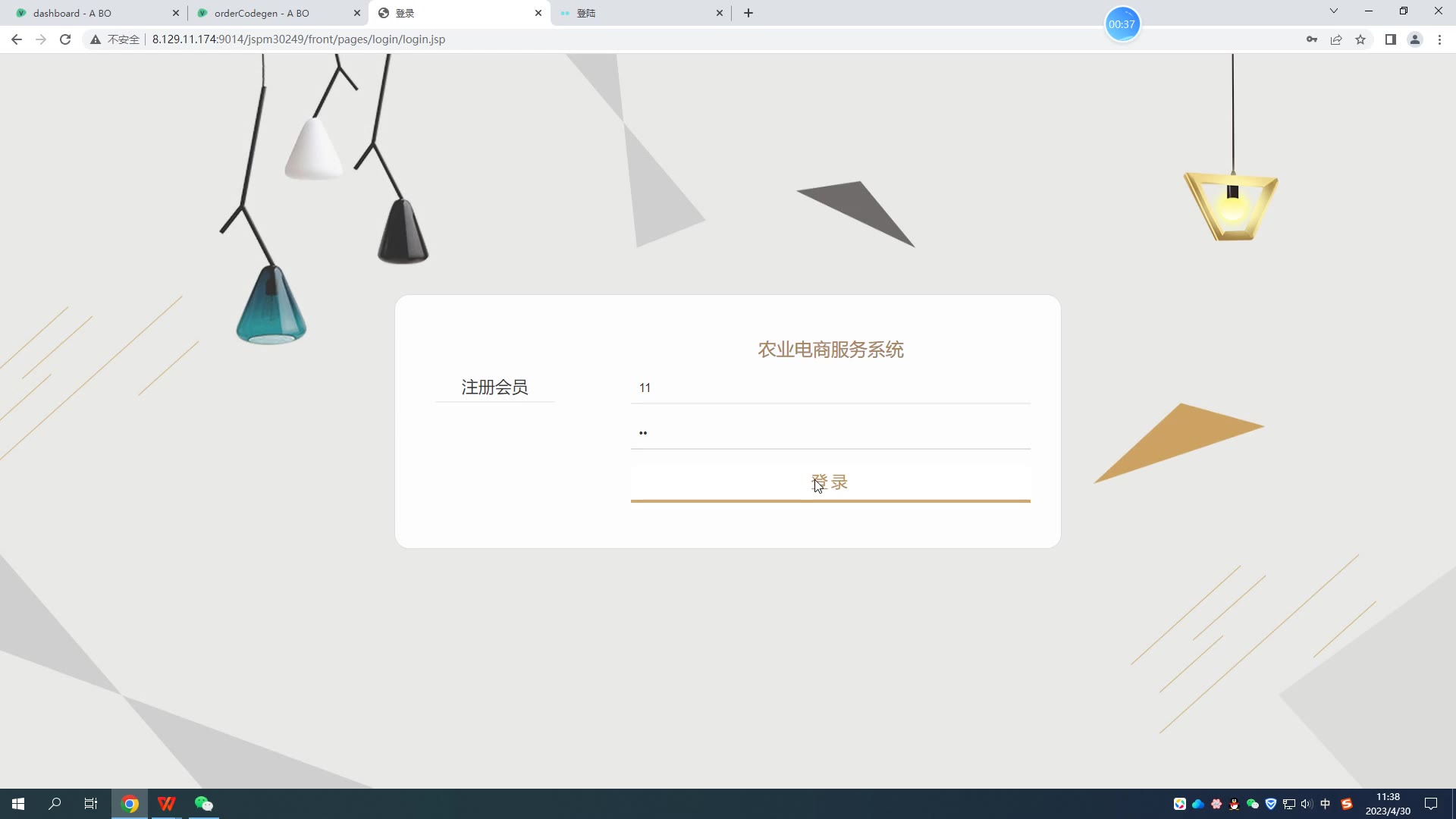Open the Windows notification center
Image resolution: width=1456 pixels, height=819 pixels.
[1431, 804]
